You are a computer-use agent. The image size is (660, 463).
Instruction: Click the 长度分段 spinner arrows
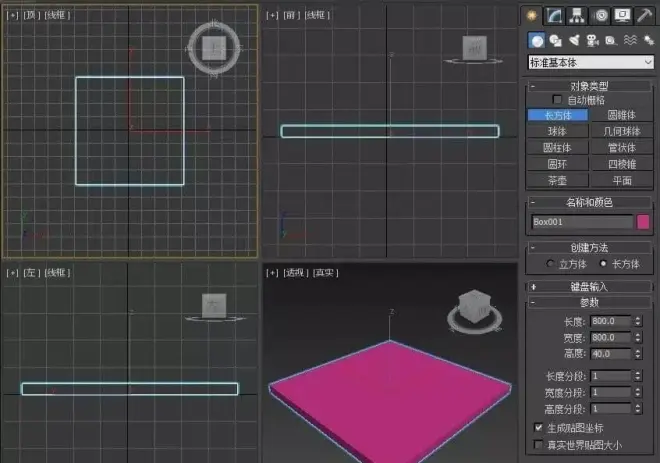[x=638, y=376]
